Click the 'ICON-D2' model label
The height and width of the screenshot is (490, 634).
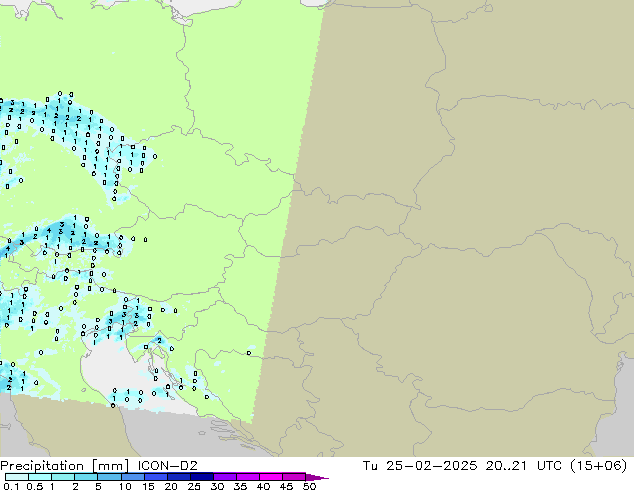point(167,466)
